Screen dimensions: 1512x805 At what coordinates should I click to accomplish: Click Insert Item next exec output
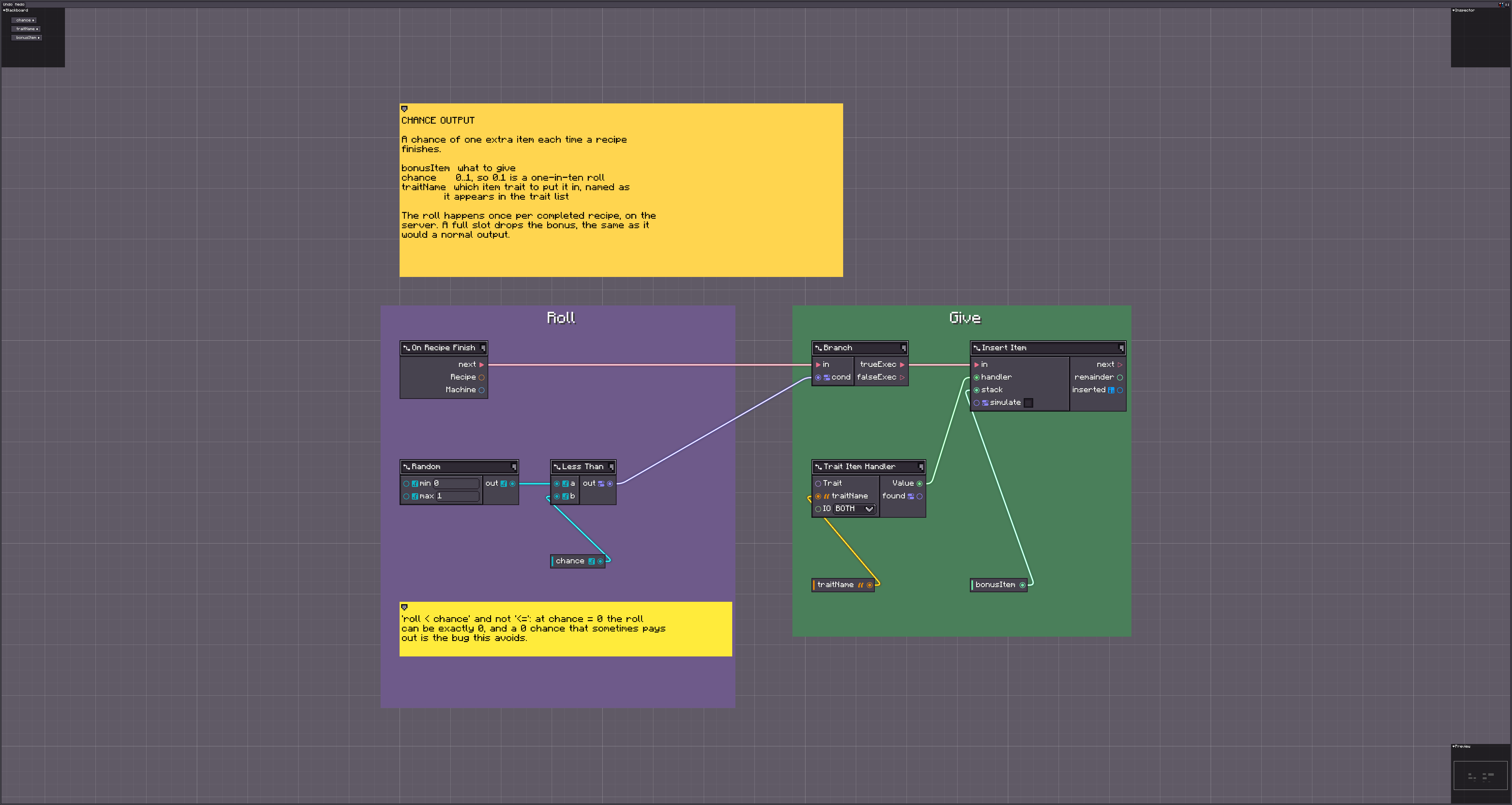point(1120,364)
